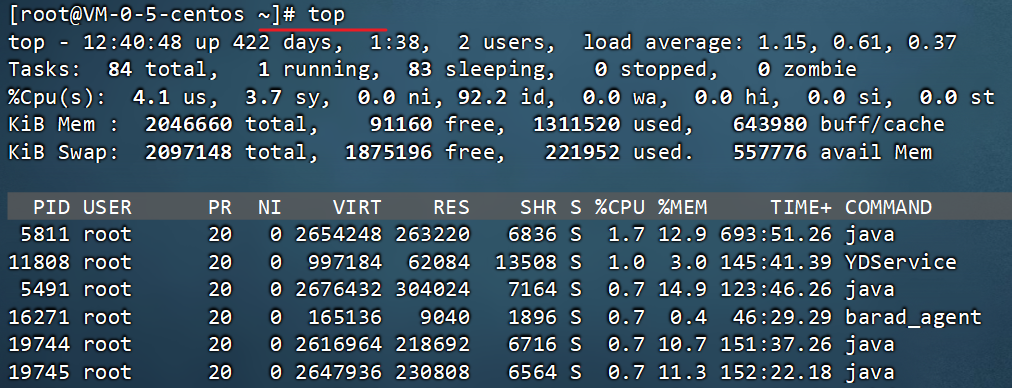Click the PID column header
Screen dimensions: 1012x388
point(53,207)
